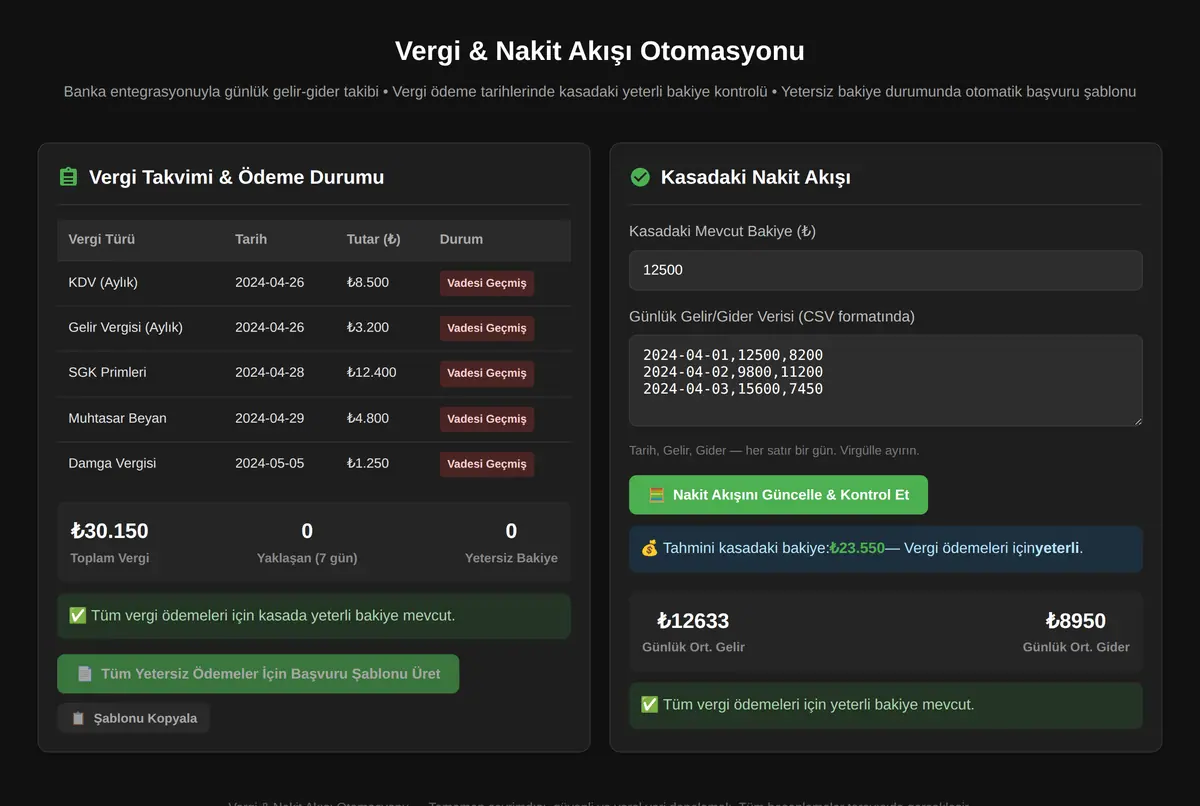
Task: Click the Vadesi Geçmiş badge for SGK Primleri
Action: 487,373
